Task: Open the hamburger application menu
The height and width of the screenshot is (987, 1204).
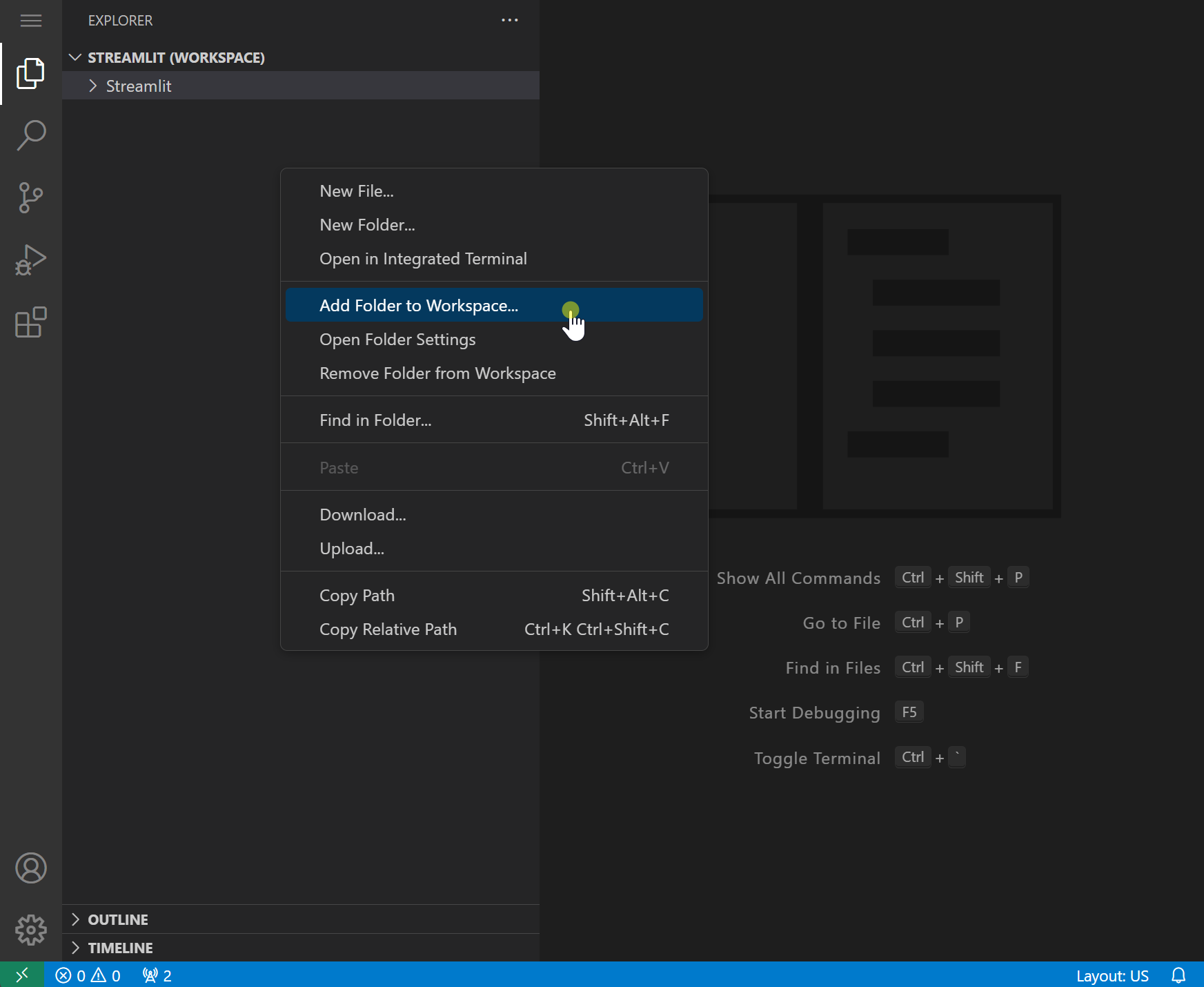Action: pyautogui.click(x=31, y=21)
